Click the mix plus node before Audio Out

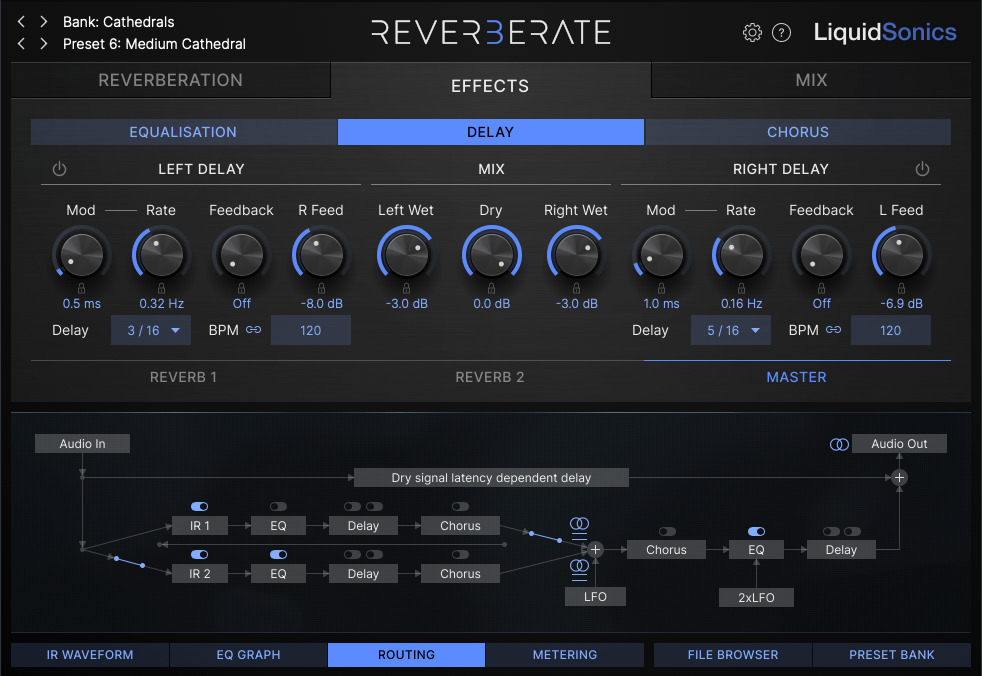click(x=899, y=477)
